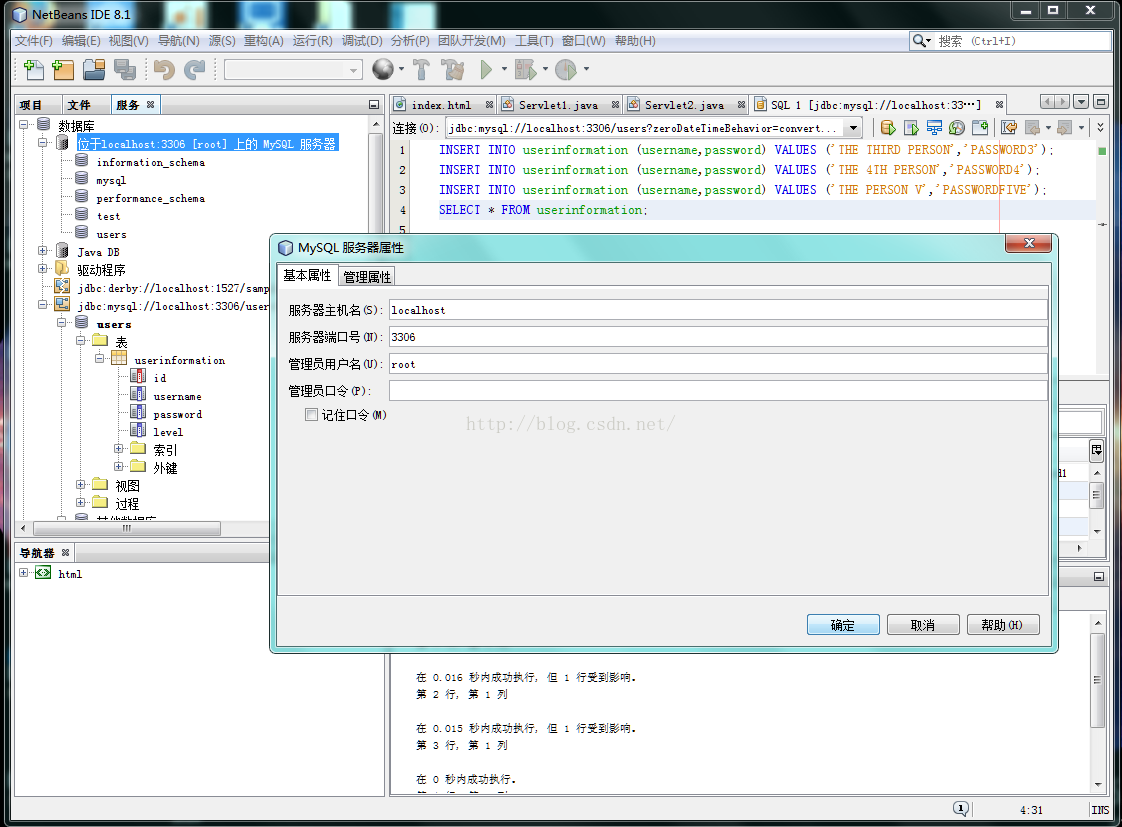Viewport: 1122px width, 827px height.
Task: Expand the html node in navigator
Action: (x=24, y=573)
